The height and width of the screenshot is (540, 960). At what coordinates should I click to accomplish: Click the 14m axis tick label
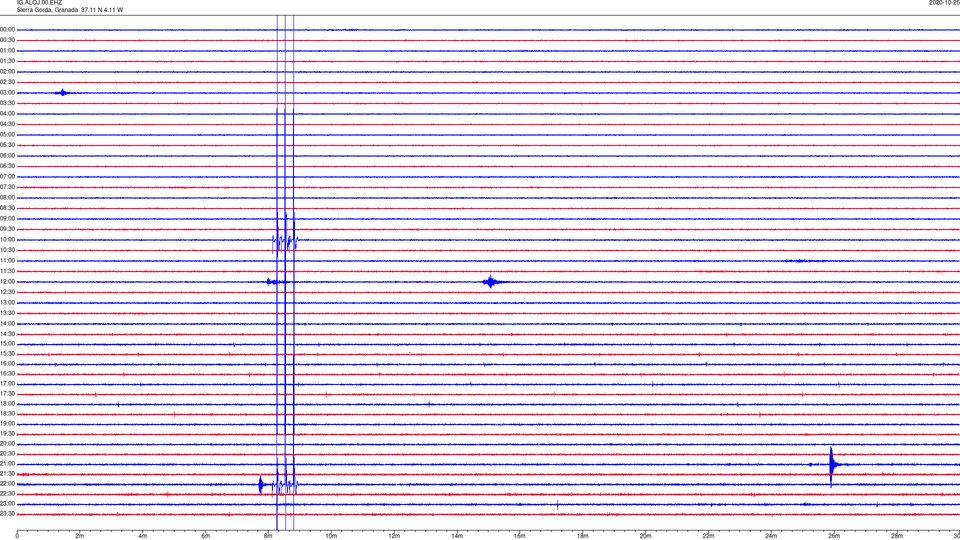pos(457,536)
